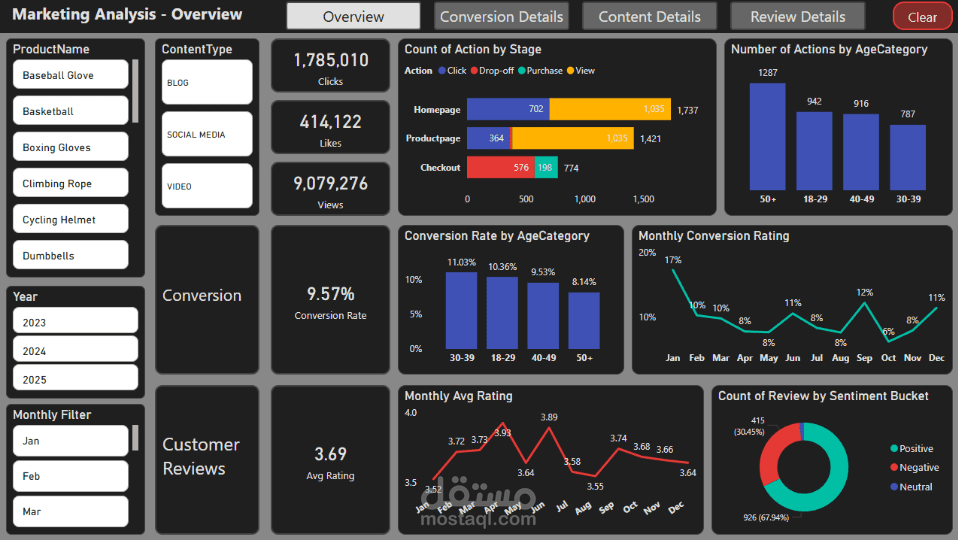Click the red Clear button
The height and width of the screenshot is (540, 958).
click(922, 16)
